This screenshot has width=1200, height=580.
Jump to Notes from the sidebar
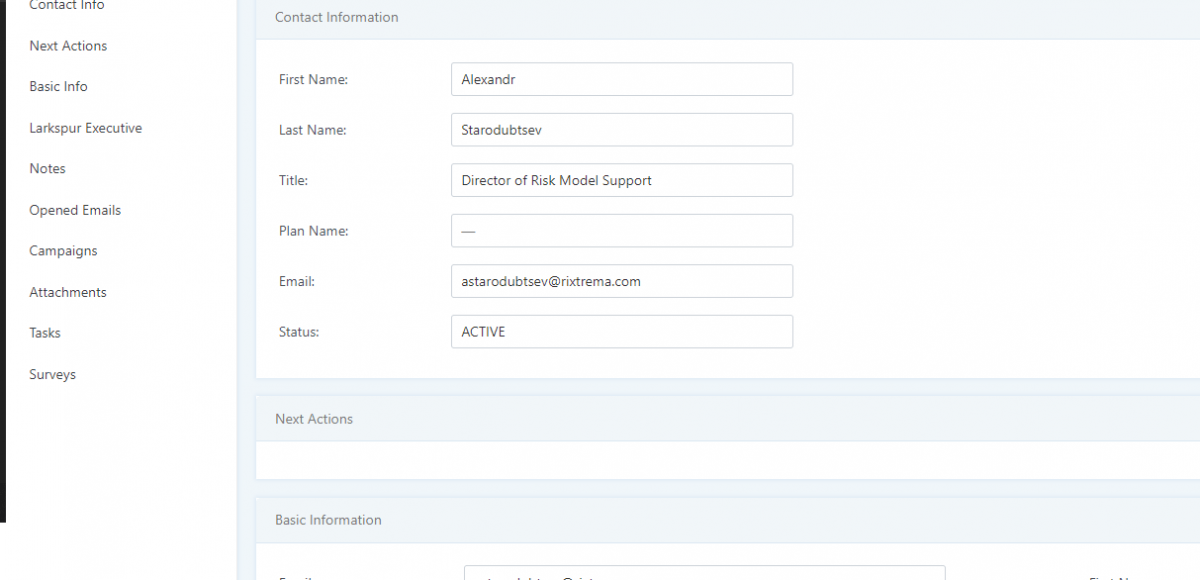47,169
